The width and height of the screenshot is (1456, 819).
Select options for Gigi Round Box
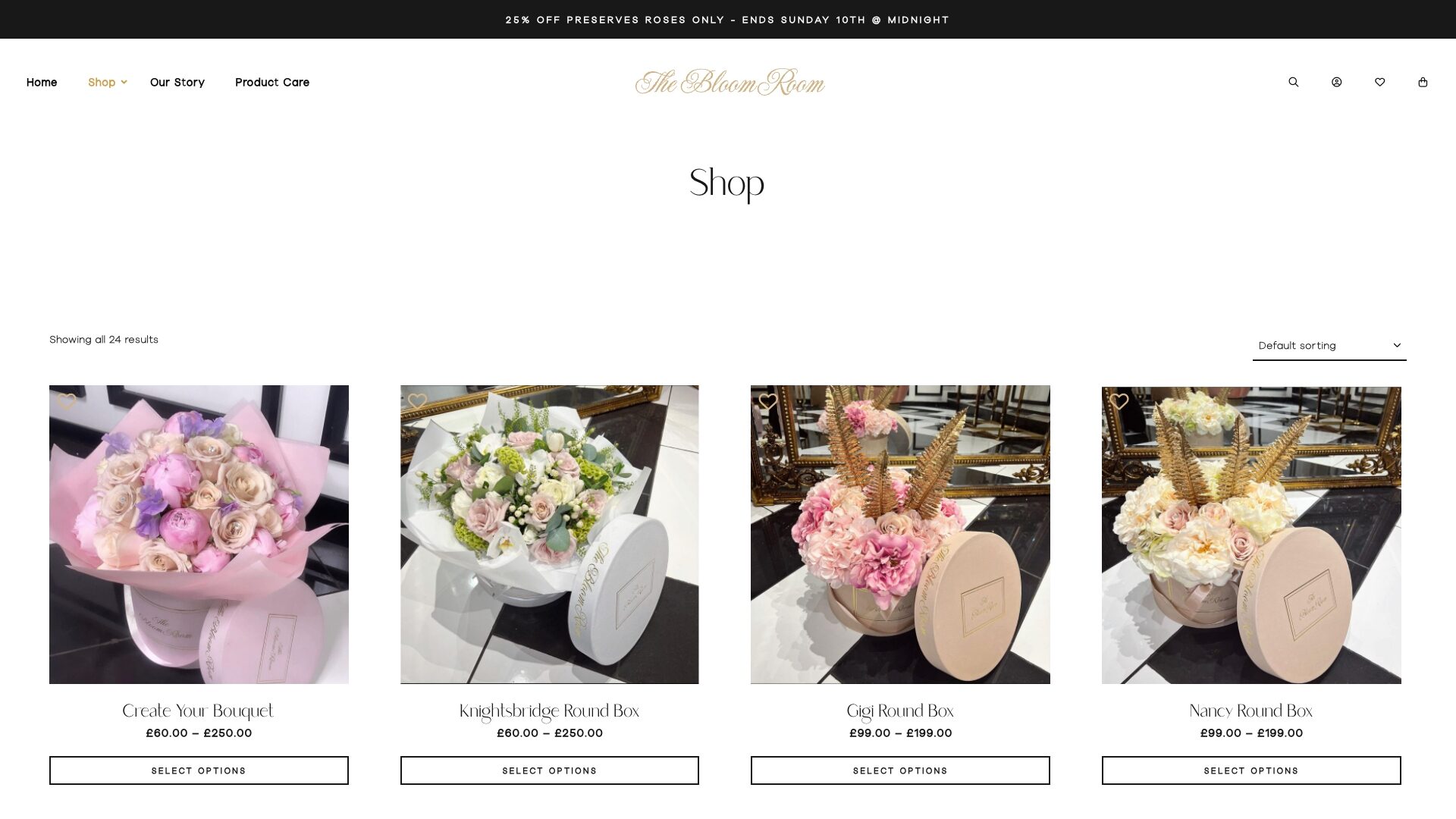900,770
